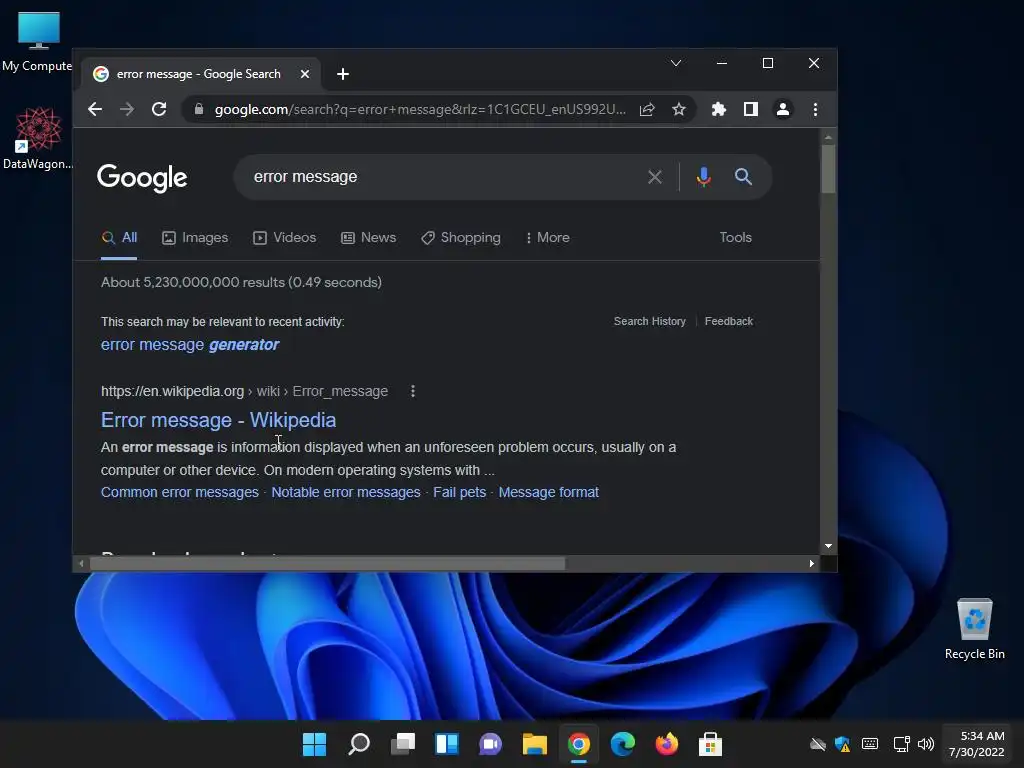Send Feedback on recent activity suggestion

tap(729, 321)
